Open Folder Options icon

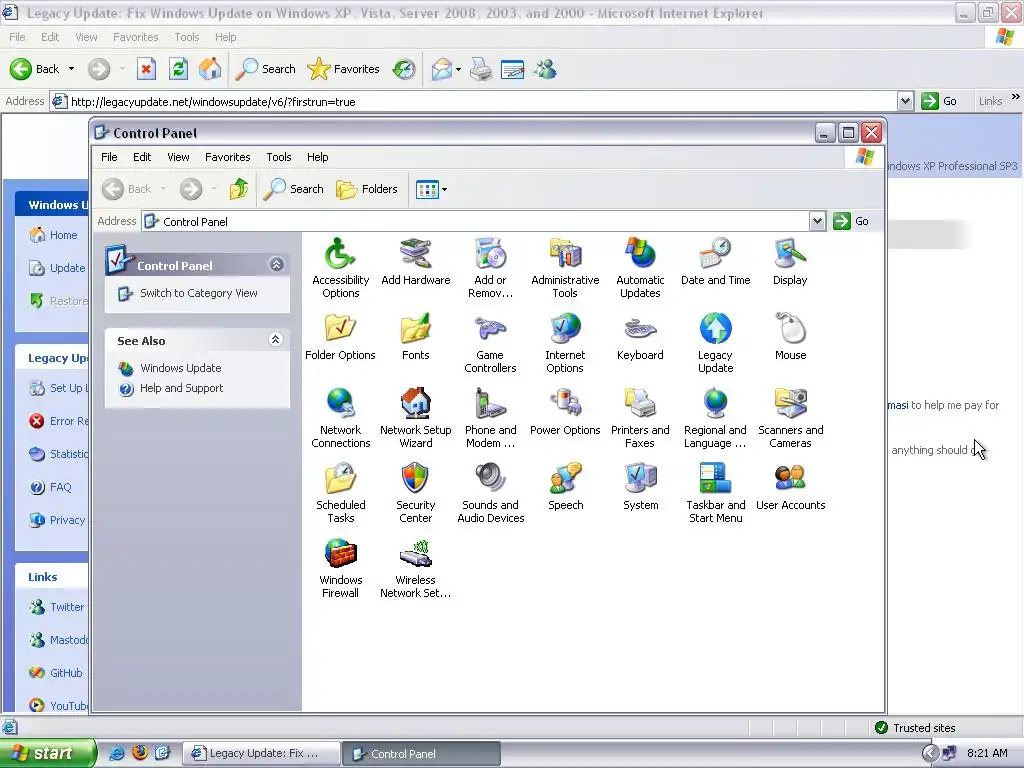340,337
